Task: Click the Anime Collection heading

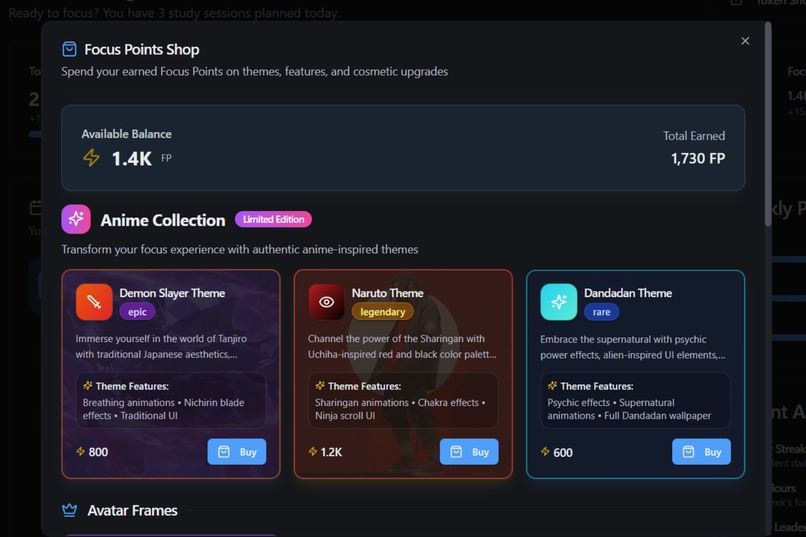Action: click(163, 220)
